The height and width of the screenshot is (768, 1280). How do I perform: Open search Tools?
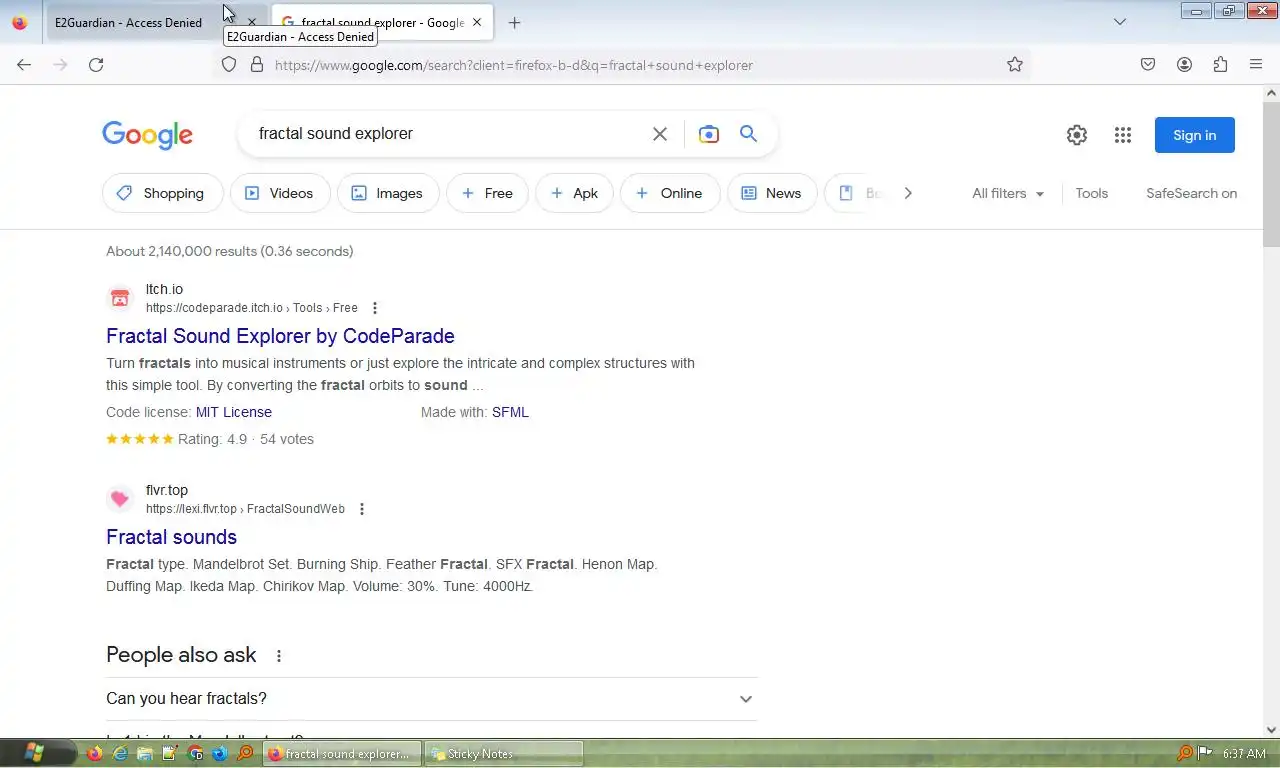pyautogui.click(x=1091, y=193)
